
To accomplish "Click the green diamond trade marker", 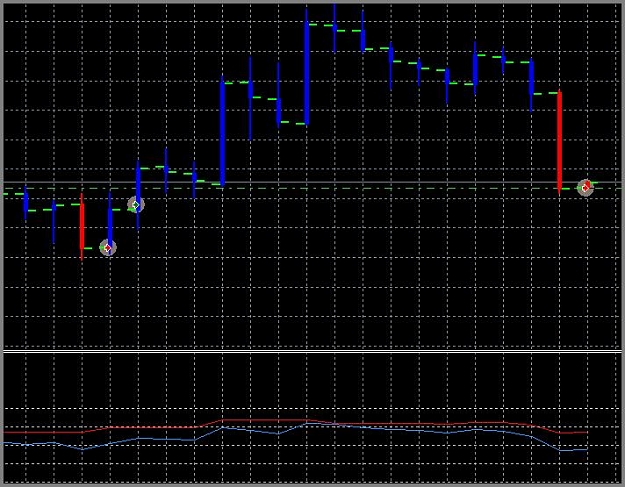I will point(136,205).
